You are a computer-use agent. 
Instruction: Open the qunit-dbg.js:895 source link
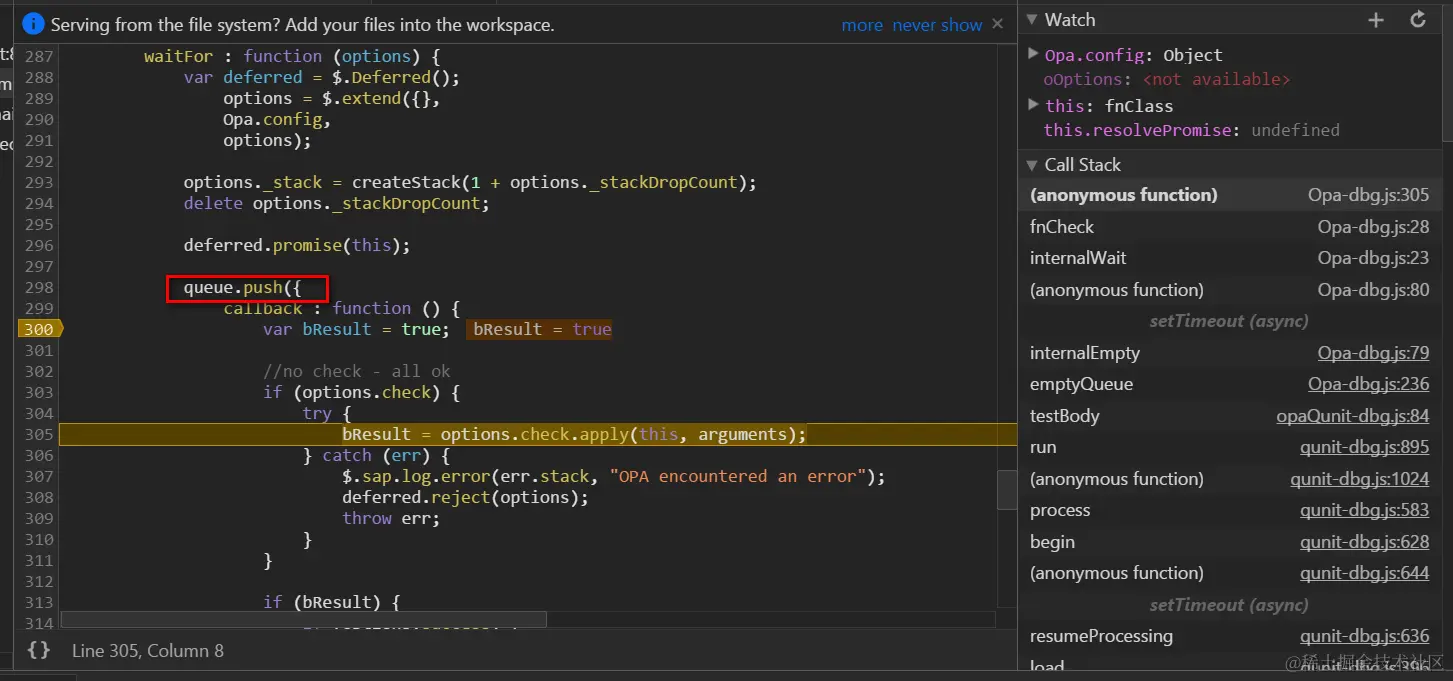point(1364,447)
